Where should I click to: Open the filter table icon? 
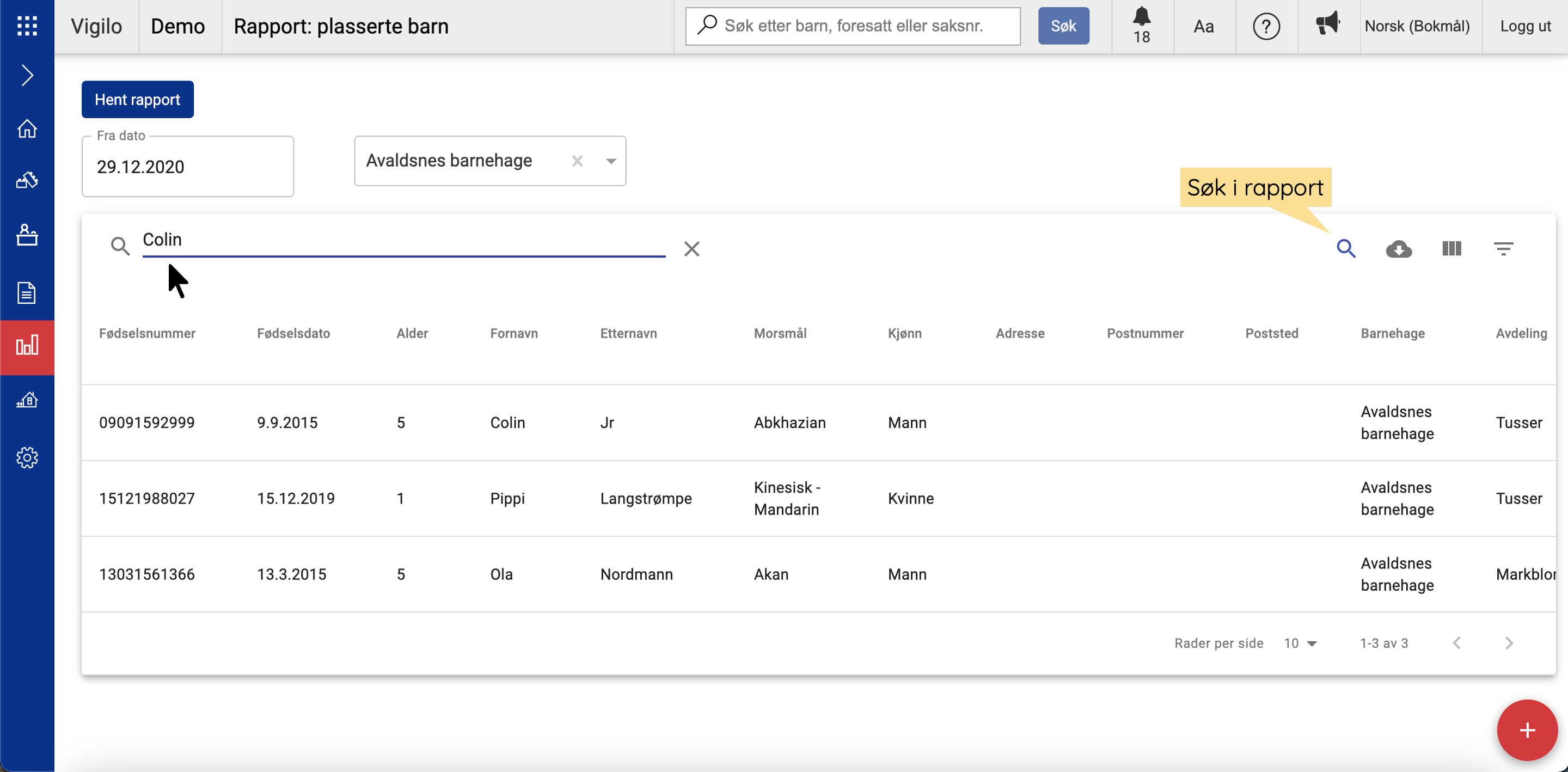pos(1503,248)
